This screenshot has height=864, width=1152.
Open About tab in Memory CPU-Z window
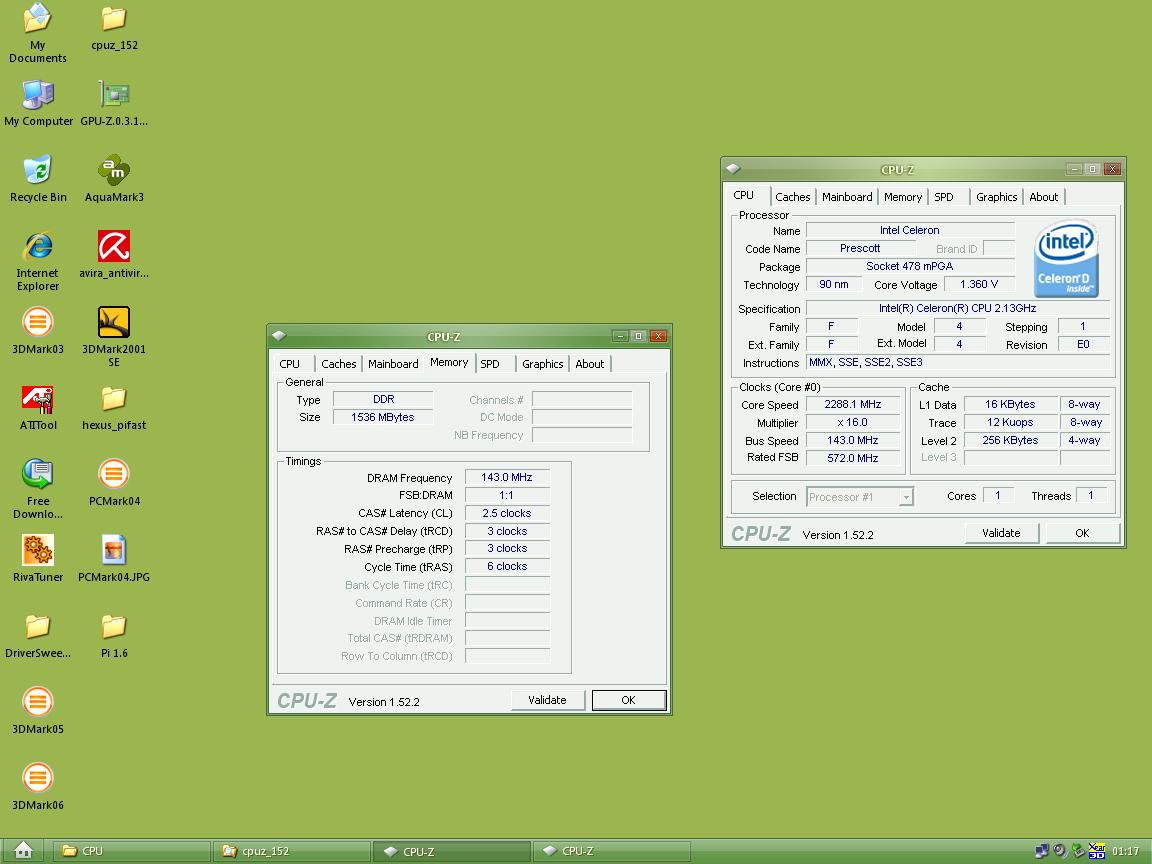[589, 364]
